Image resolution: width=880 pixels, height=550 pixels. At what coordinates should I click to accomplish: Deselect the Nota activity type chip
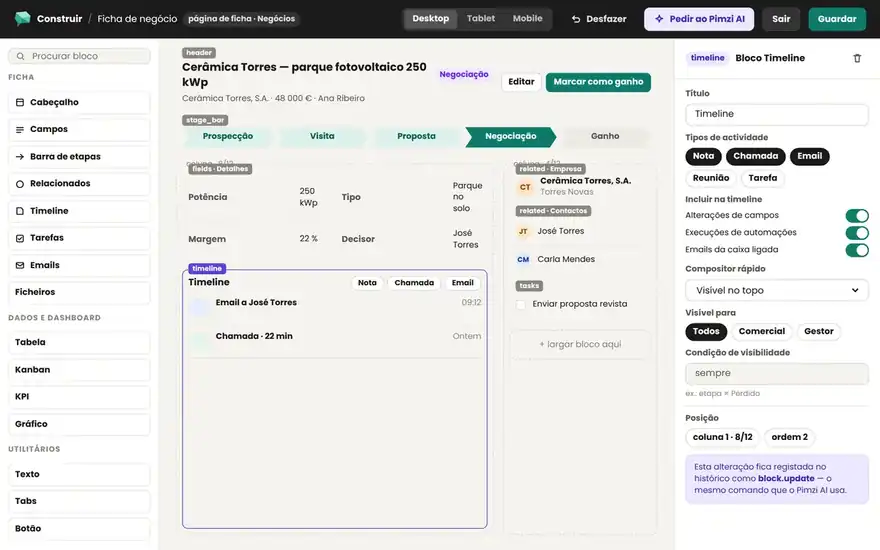(703, 156)
